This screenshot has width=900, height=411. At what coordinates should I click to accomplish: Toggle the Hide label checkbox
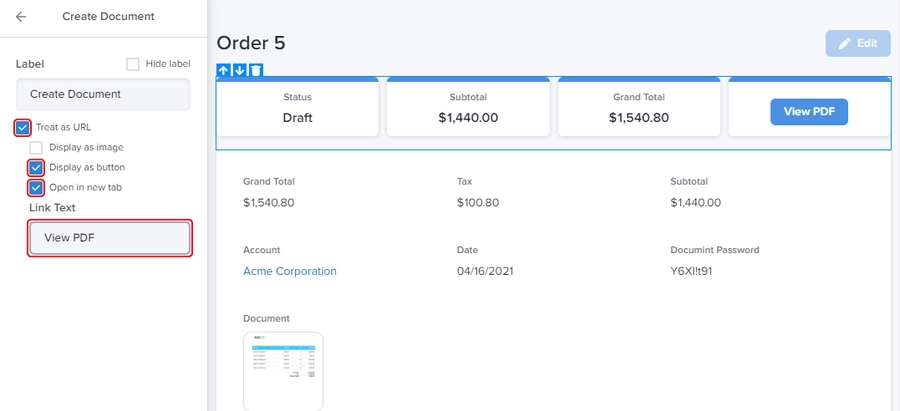click(133, 64)
